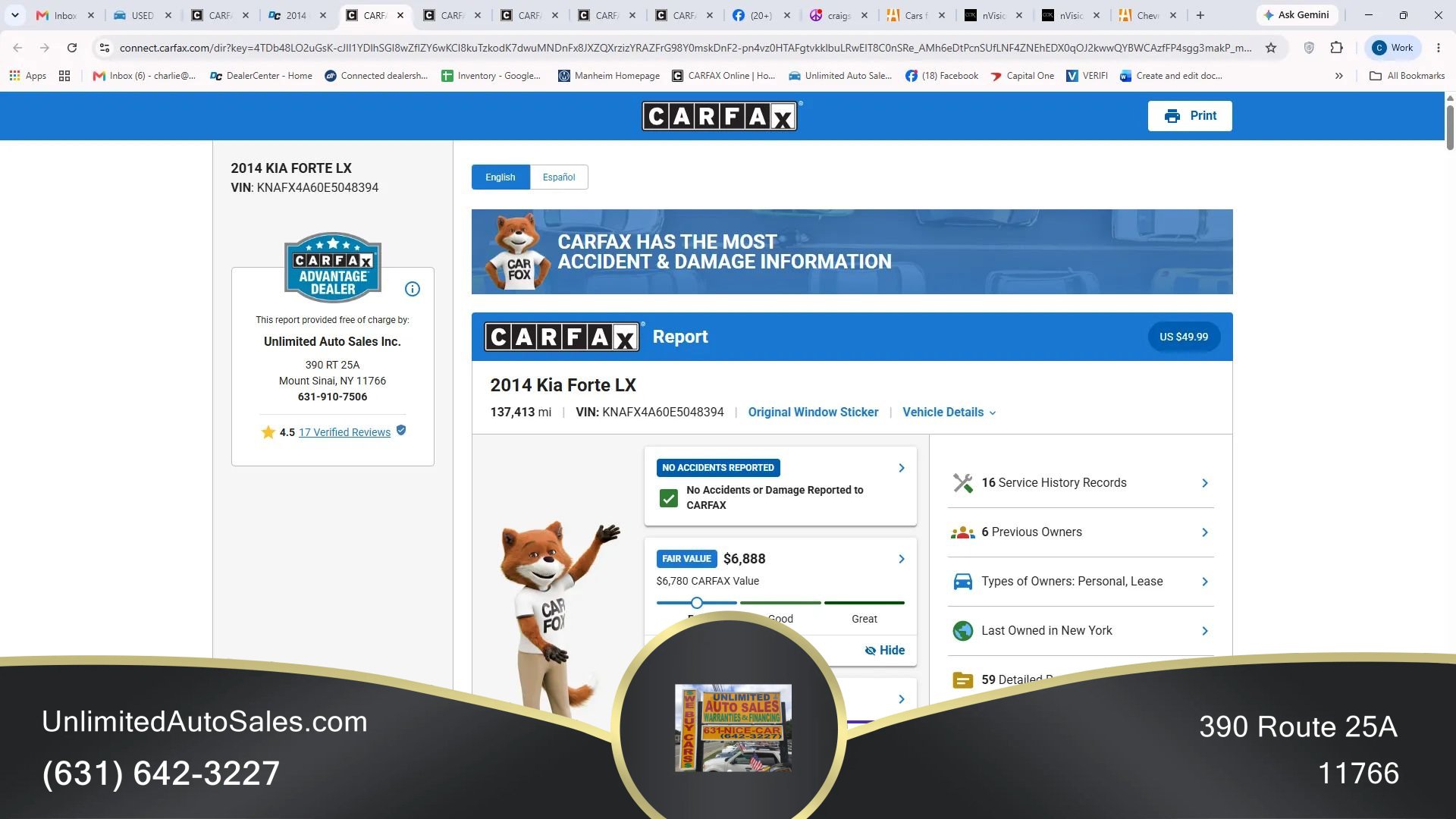This screenshot has width=1456, height=819.
Task: Click Ask Gemini button
Action: point(1296,15)
